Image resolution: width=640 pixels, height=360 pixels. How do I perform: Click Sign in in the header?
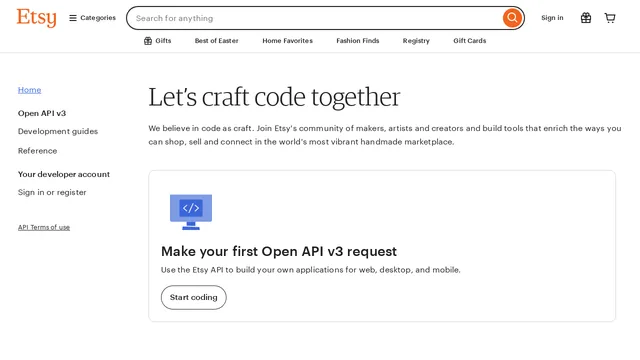tap(552, 18)
